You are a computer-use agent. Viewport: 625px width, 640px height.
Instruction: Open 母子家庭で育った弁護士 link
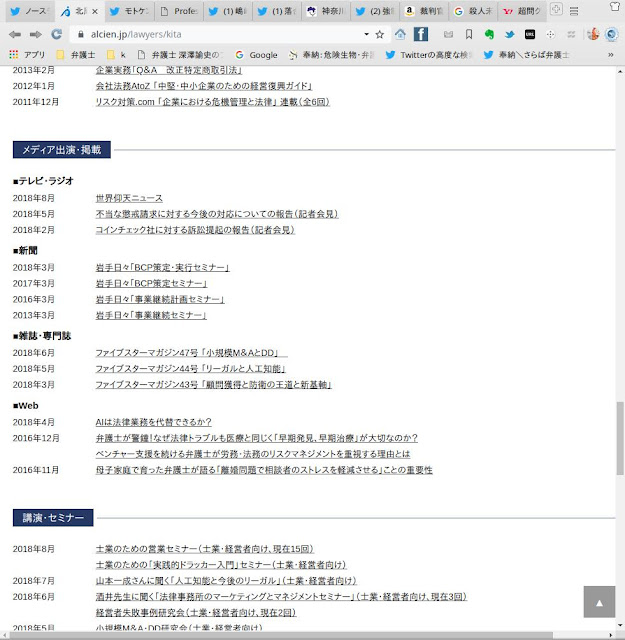[264, 470]
